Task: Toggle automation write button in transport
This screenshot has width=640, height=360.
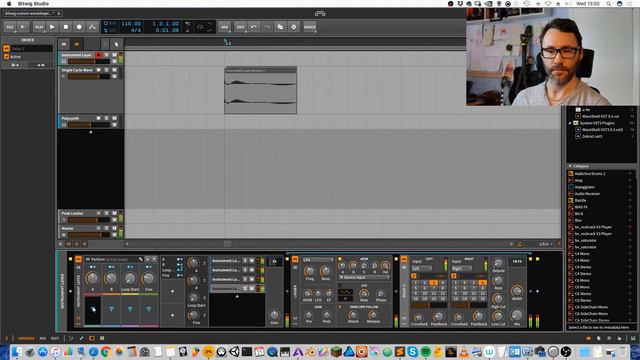Action: [x=93, y=27]
